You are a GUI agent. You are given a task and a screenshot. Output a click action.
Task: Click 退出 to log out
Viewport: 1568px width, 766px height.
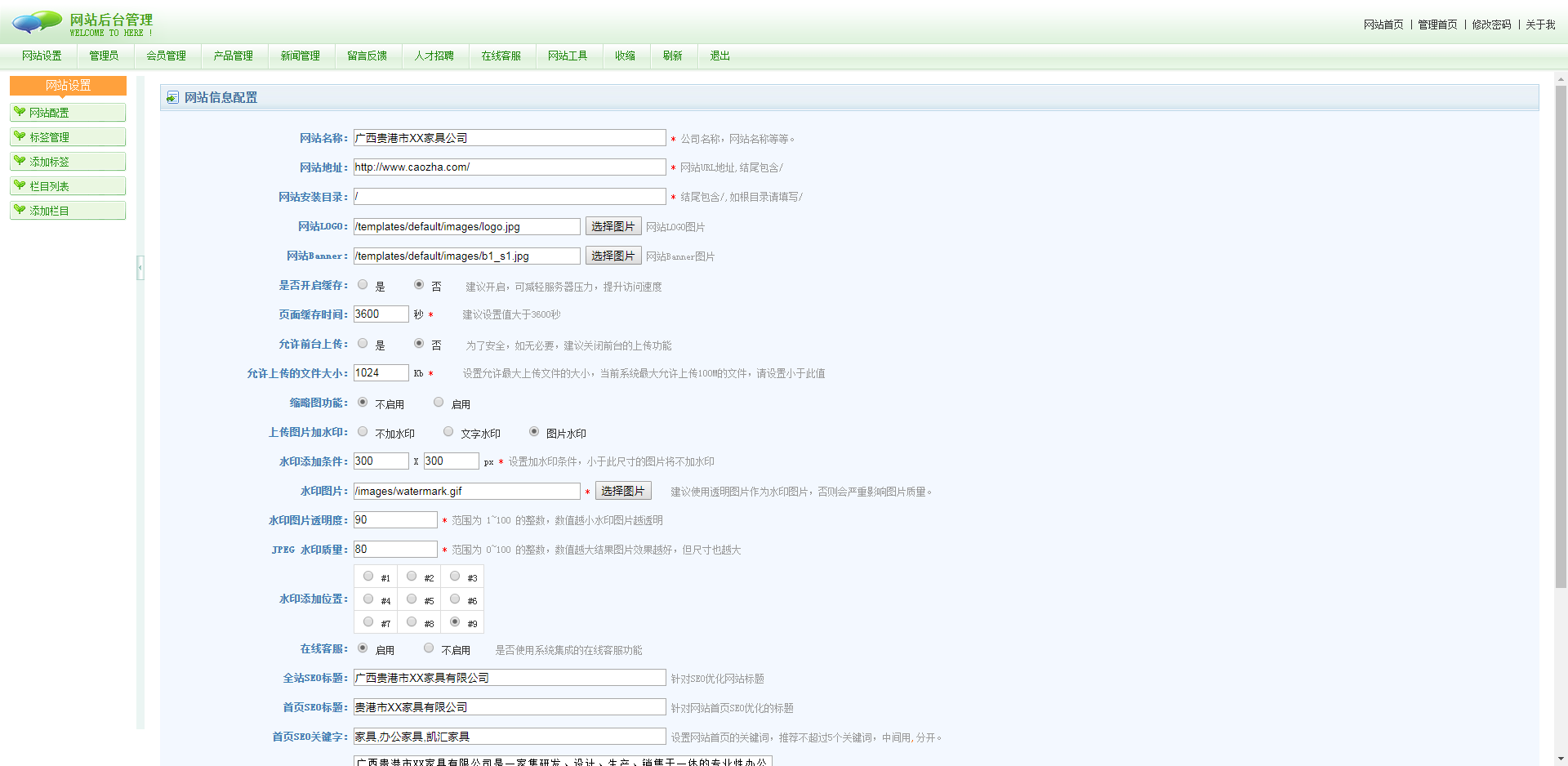pyautogui.click(x=720, y=56)
